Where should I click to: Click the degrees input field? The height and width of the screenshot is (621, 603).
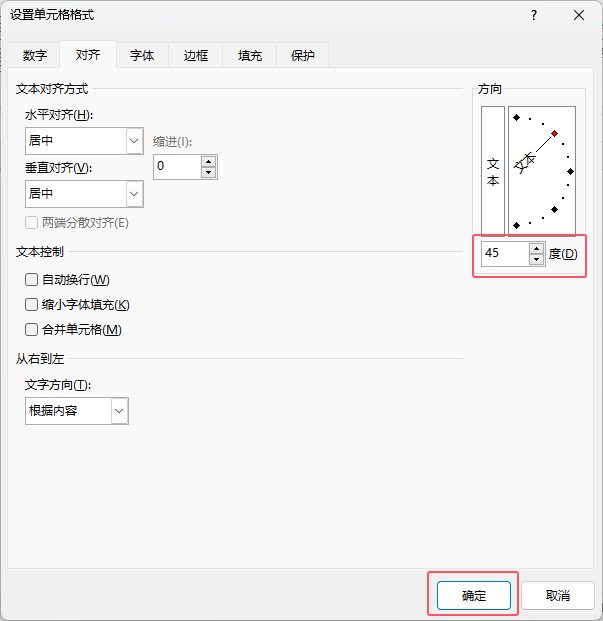pyautogui.click(x=503, y=254)
